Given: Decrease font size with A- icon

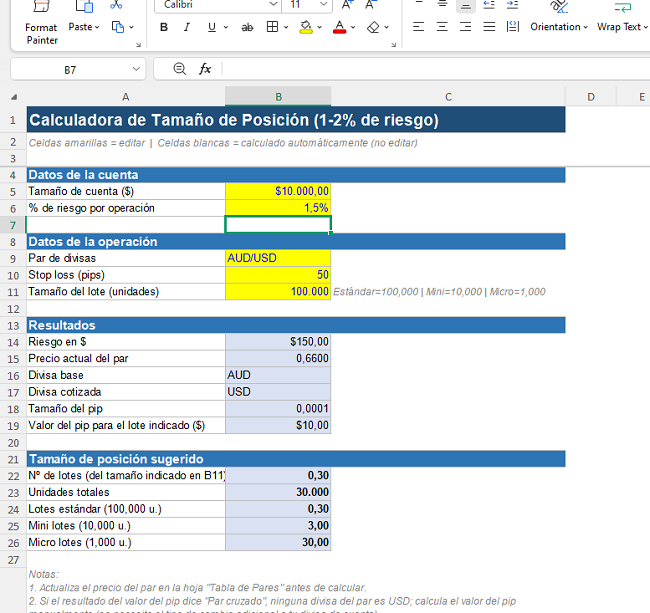Looking at the screenshot, I should point(371,5).
